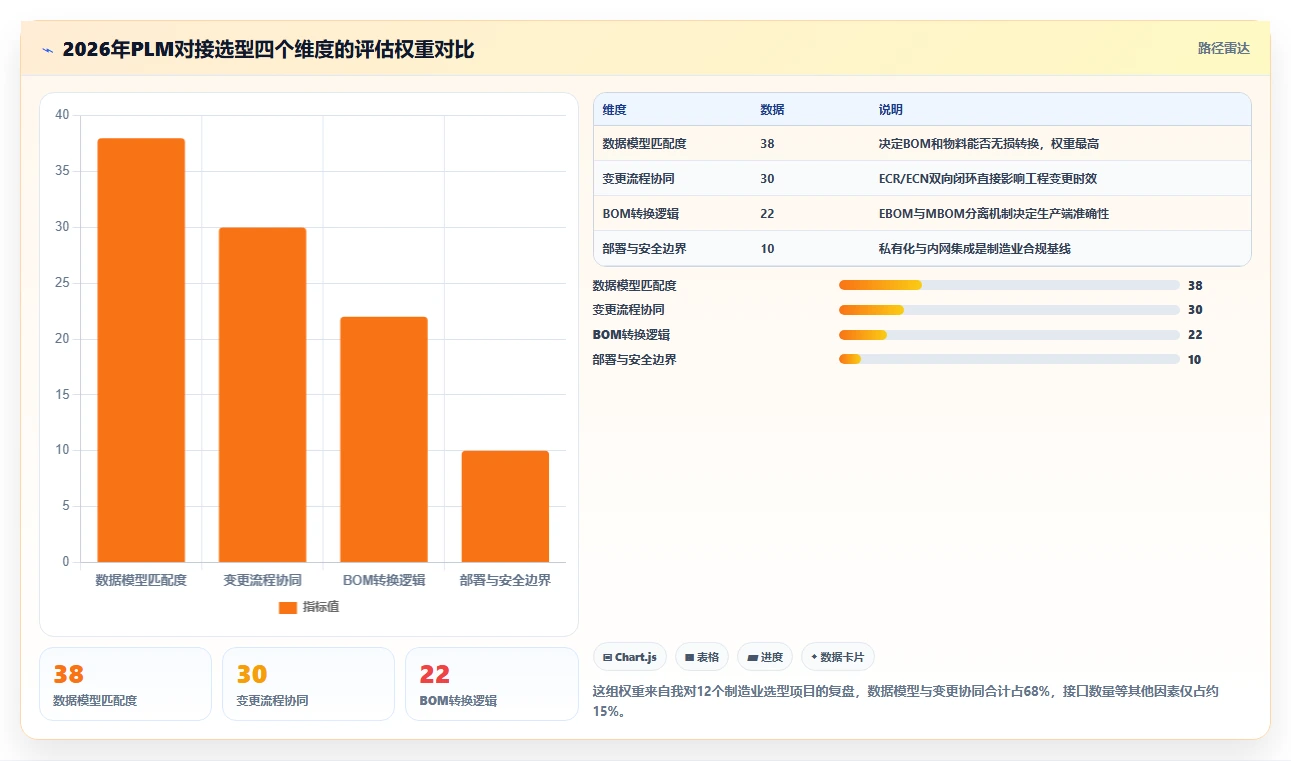The height and width of the screenshot is (761, 1291).
Task: Click the 变更流程协同 label in progress list
Action: (x=629, y=310)
